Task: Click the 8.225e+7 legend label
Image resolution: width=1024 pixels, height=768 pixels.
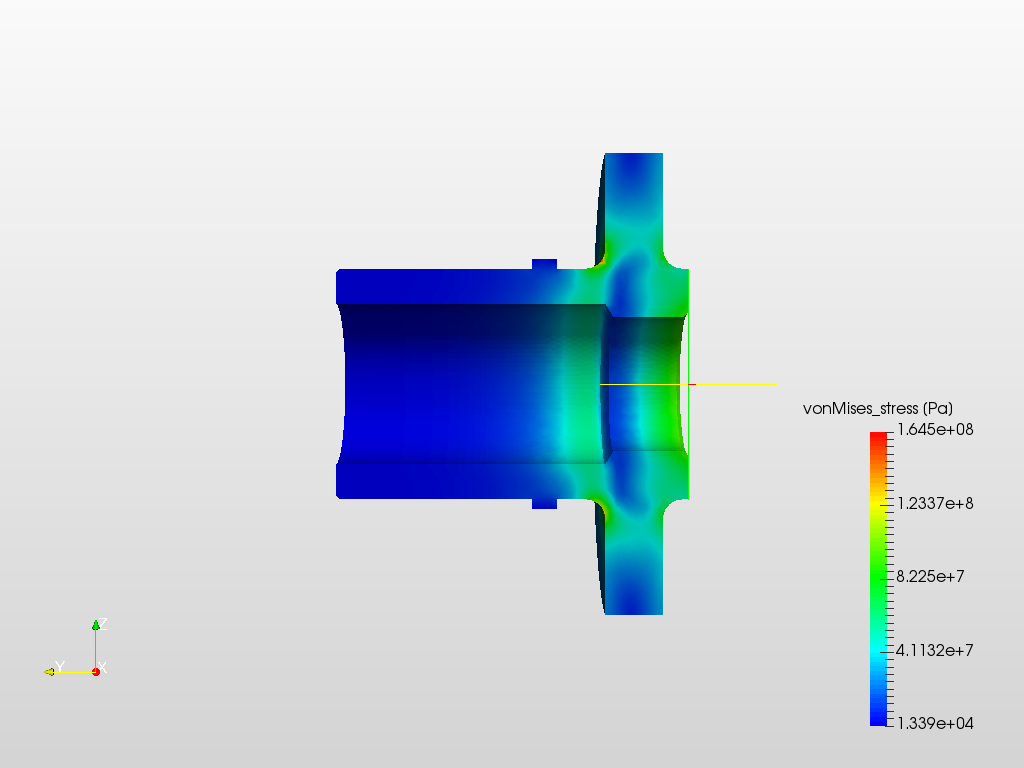Action: [x=930, y=577]
